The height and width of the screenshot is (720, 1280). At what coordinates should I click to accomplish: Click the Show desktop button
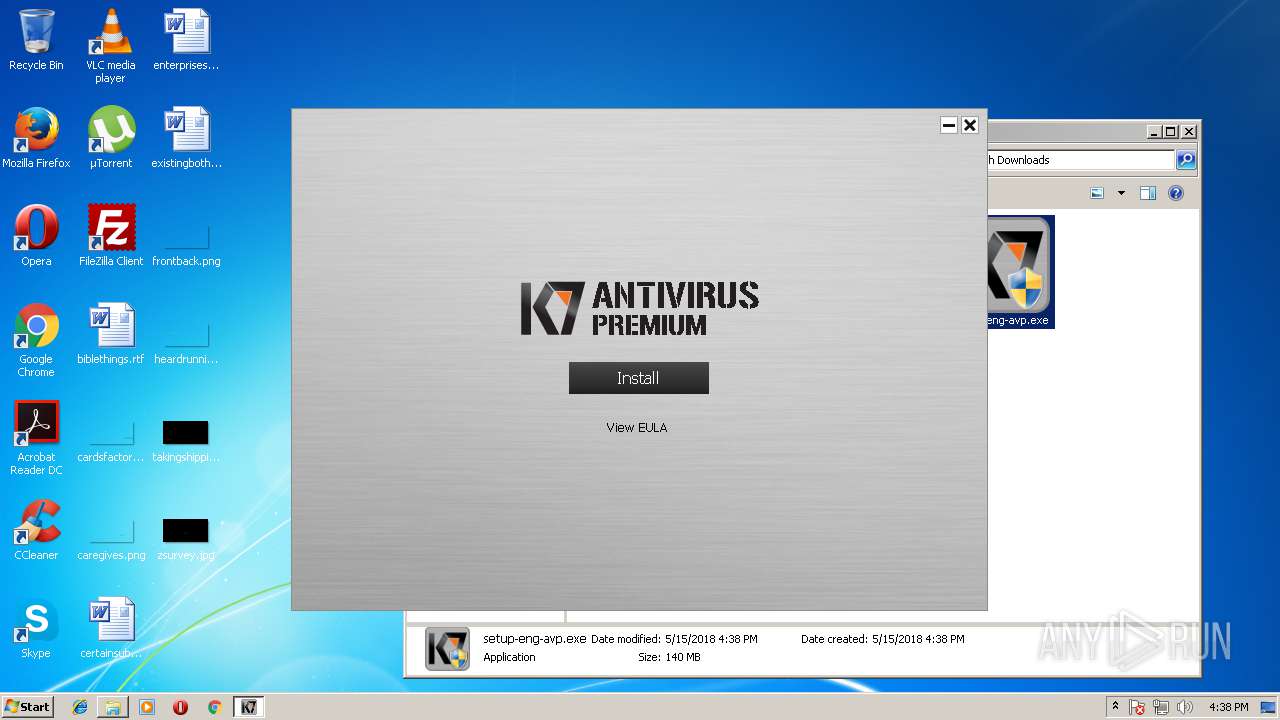click(1270, 707)
